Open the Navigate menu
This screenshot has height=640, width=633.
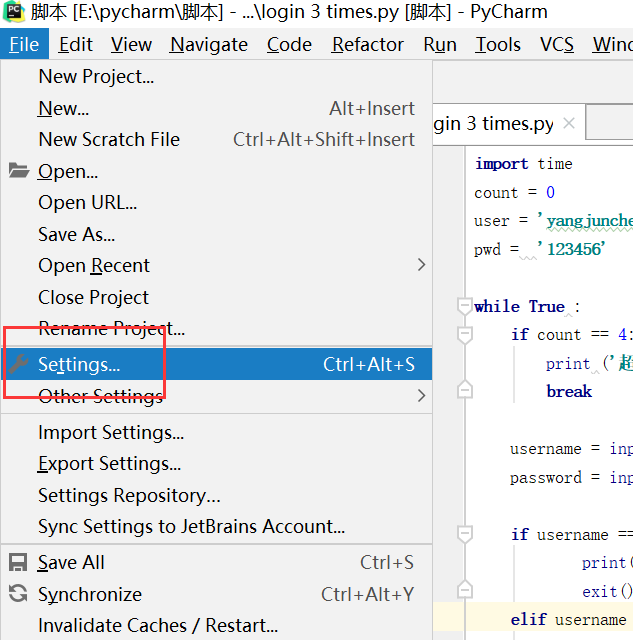pos(209,44)
